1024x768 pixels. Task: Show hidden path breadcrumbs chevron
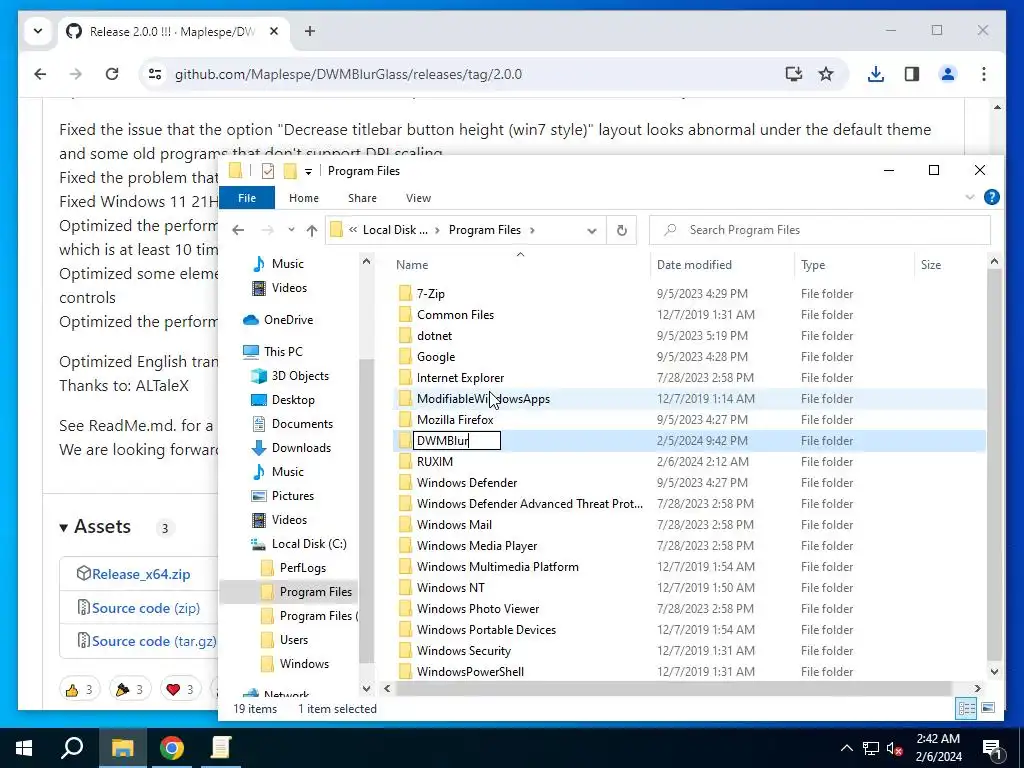point(353,230)
